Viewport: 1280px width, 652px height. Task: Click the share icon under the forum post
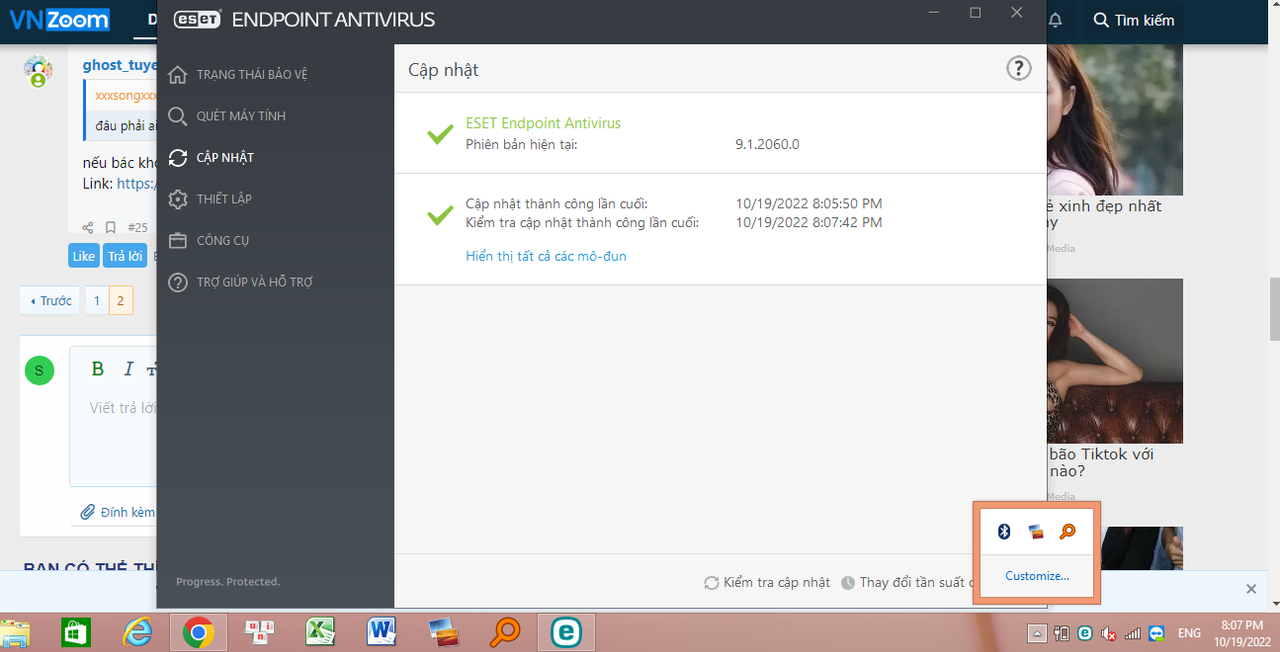88,228
